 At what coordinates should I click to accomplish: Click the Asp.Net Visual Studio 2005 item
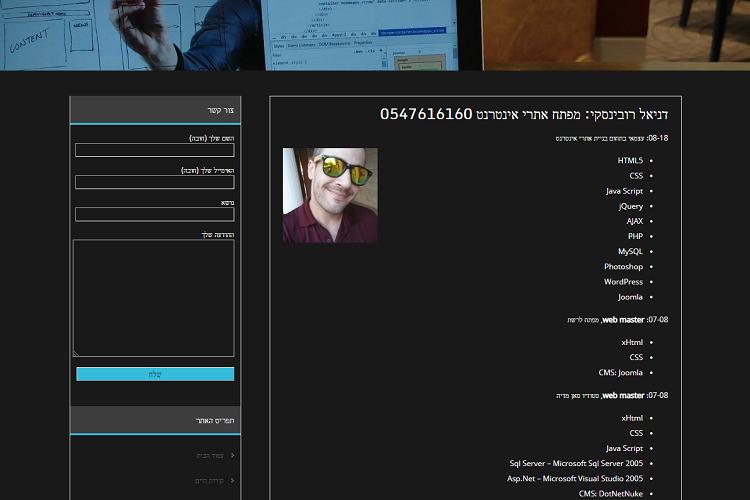click(575, 478)
